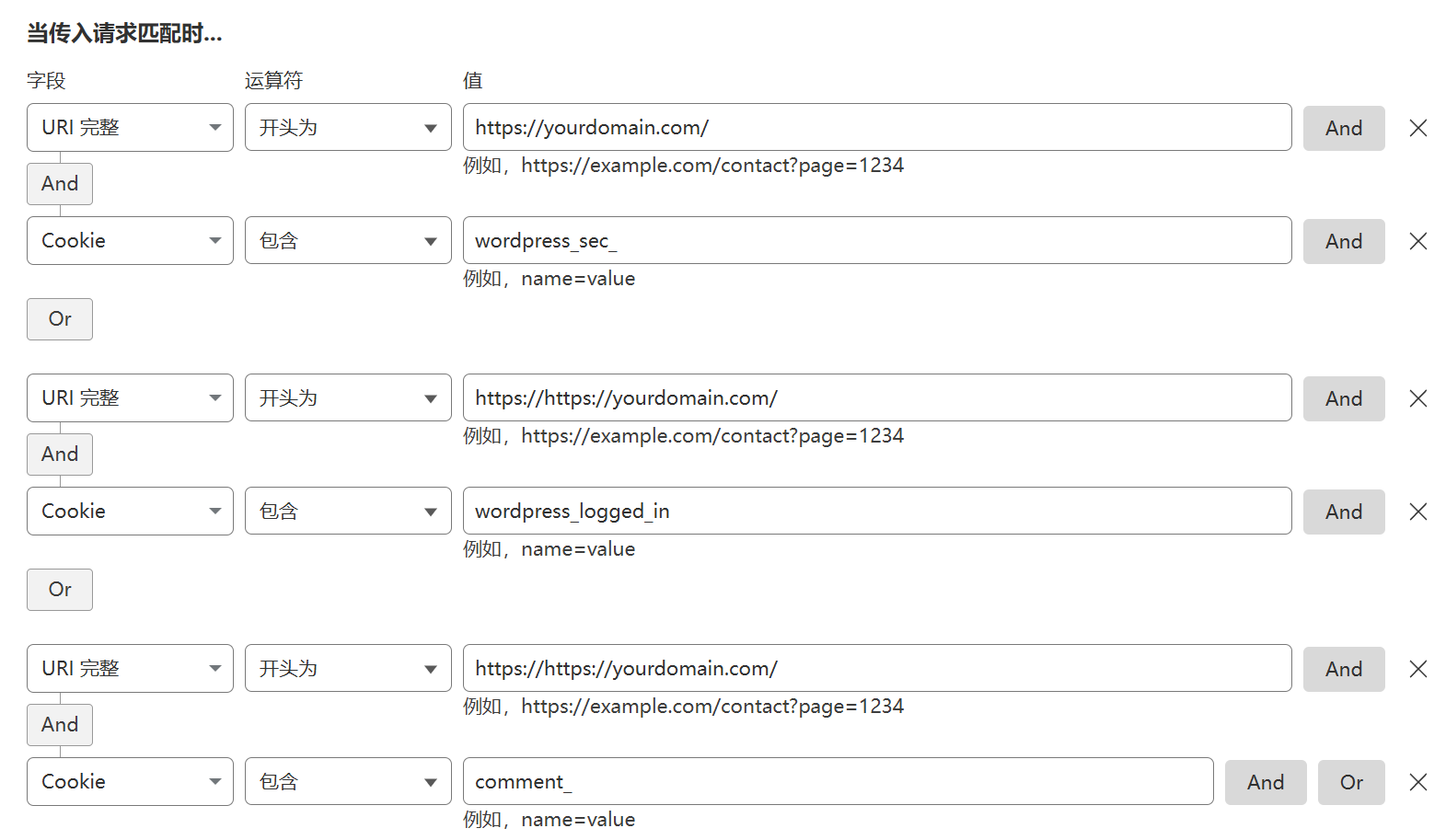Click Or between the first two rule groups

pyautogui.click(x=59, y=319)
